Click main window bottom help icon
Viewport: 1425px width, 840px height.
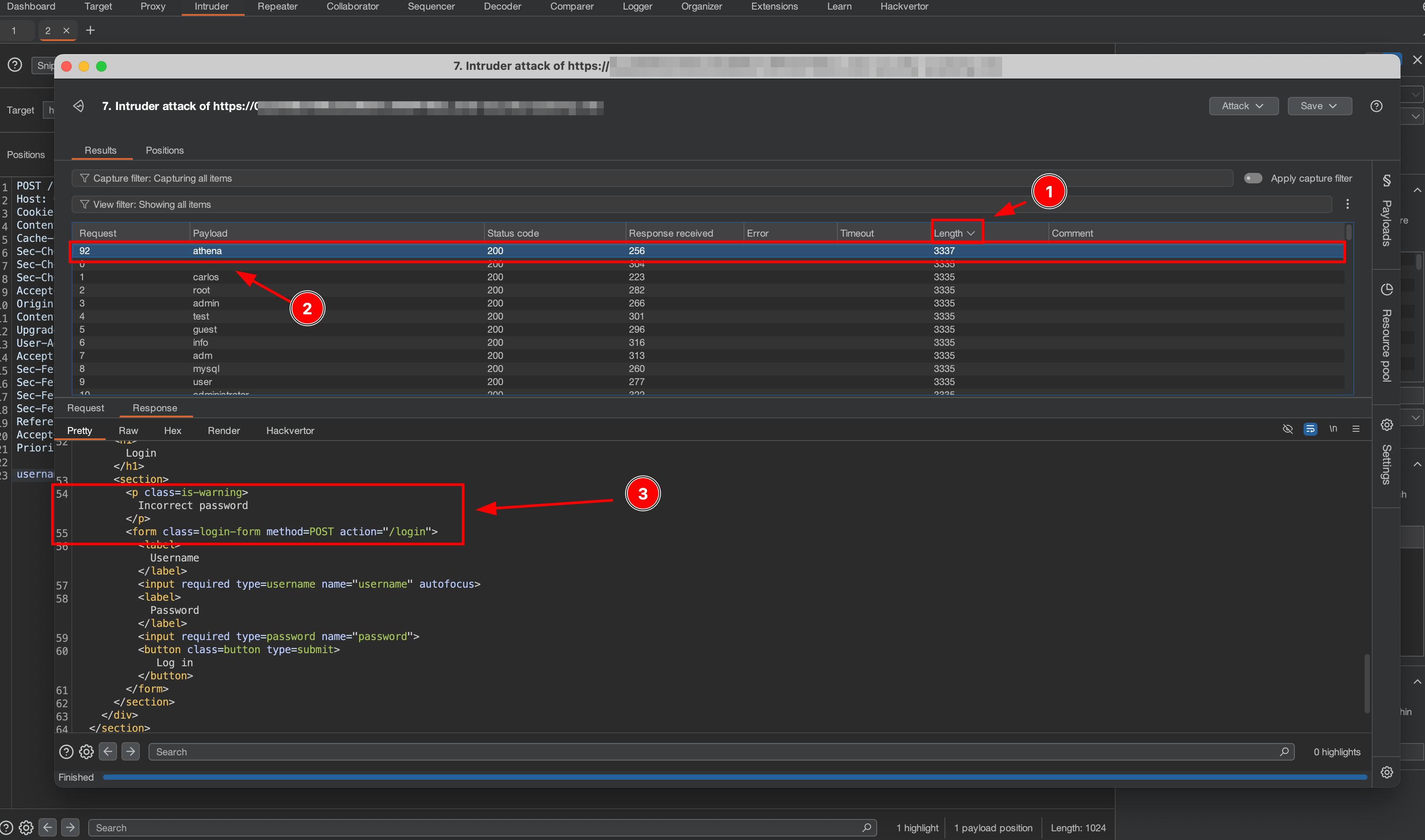click(6, 827)
